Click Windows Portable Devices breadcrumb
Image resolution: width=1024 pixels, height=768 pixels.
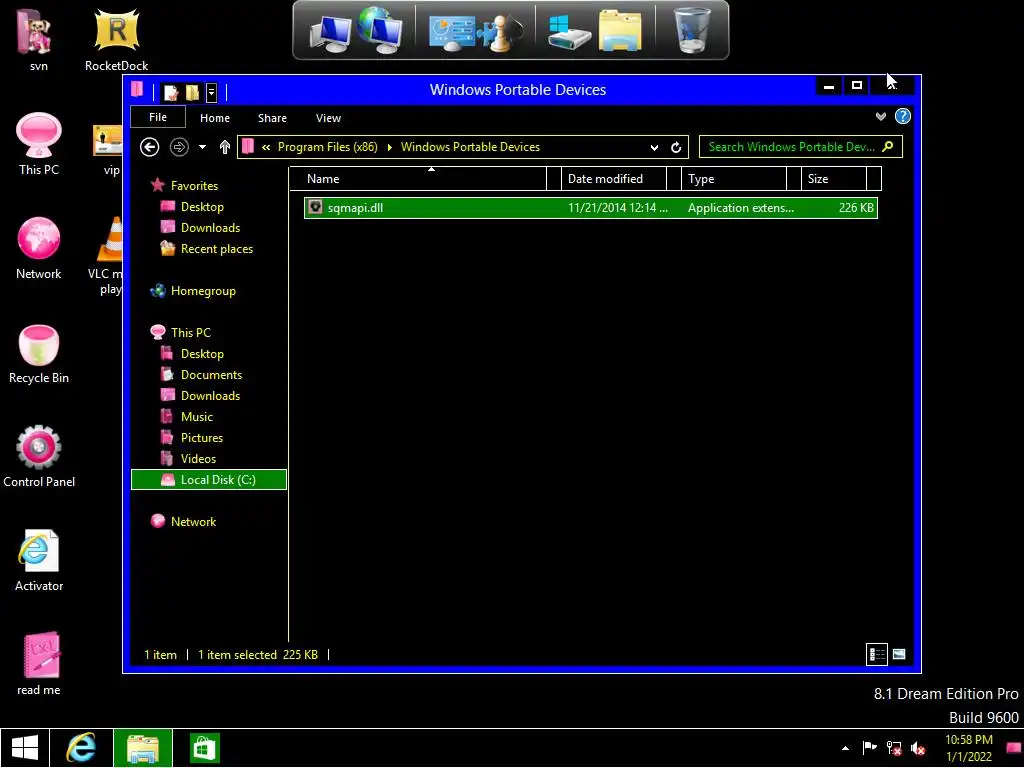[470, 147]
